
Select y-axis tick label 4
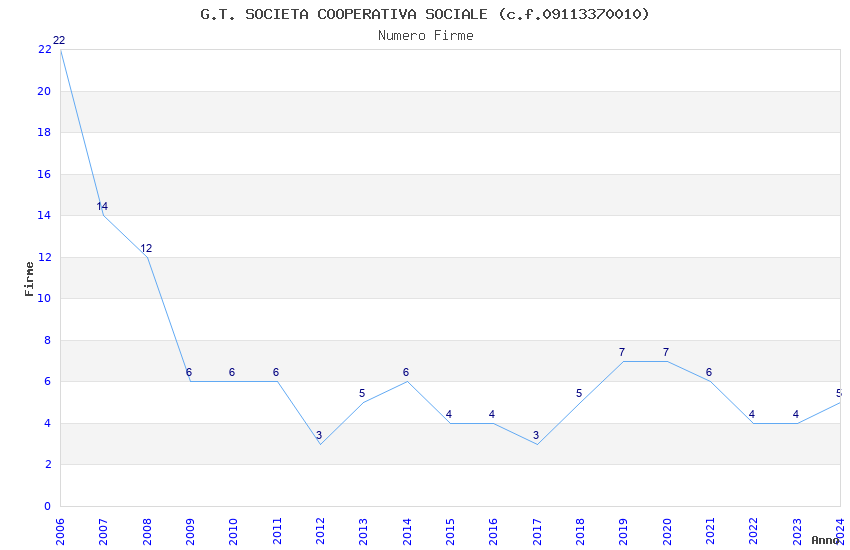[47, 423]
